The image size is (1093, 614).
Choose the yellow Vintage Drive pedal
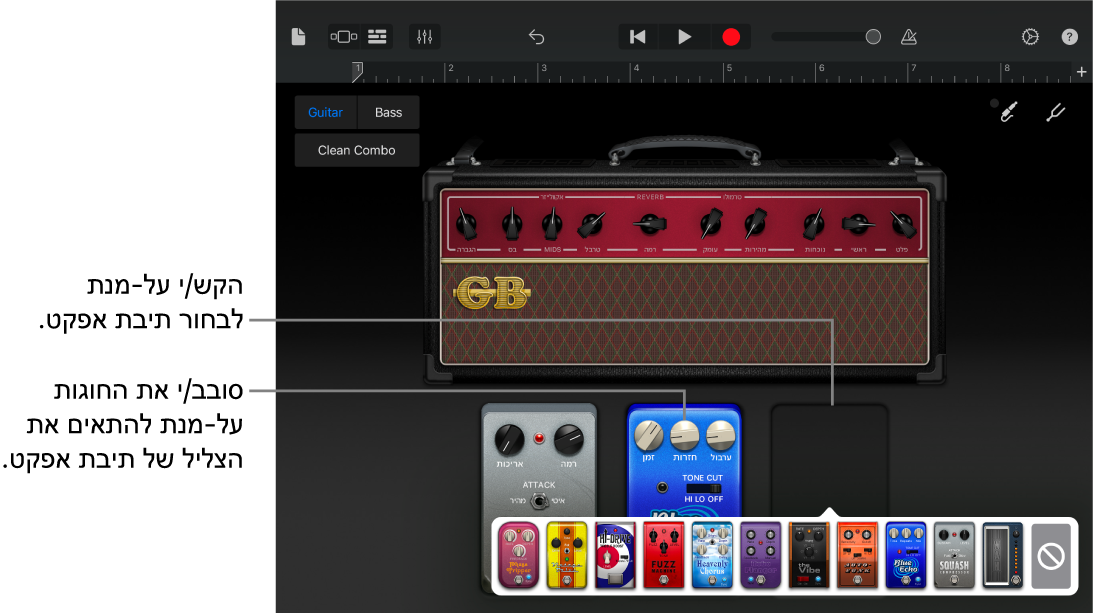pos(567,556)
